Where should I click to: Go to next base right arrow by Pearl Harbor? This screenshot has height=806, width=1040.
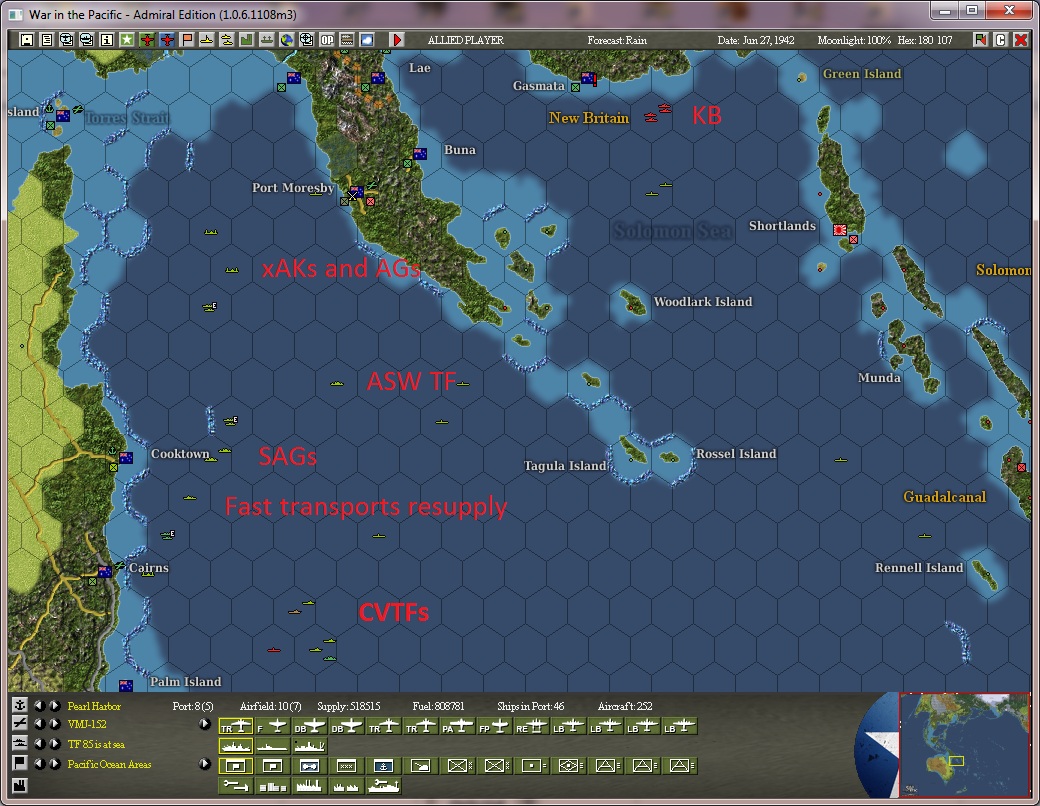[54, 706]
